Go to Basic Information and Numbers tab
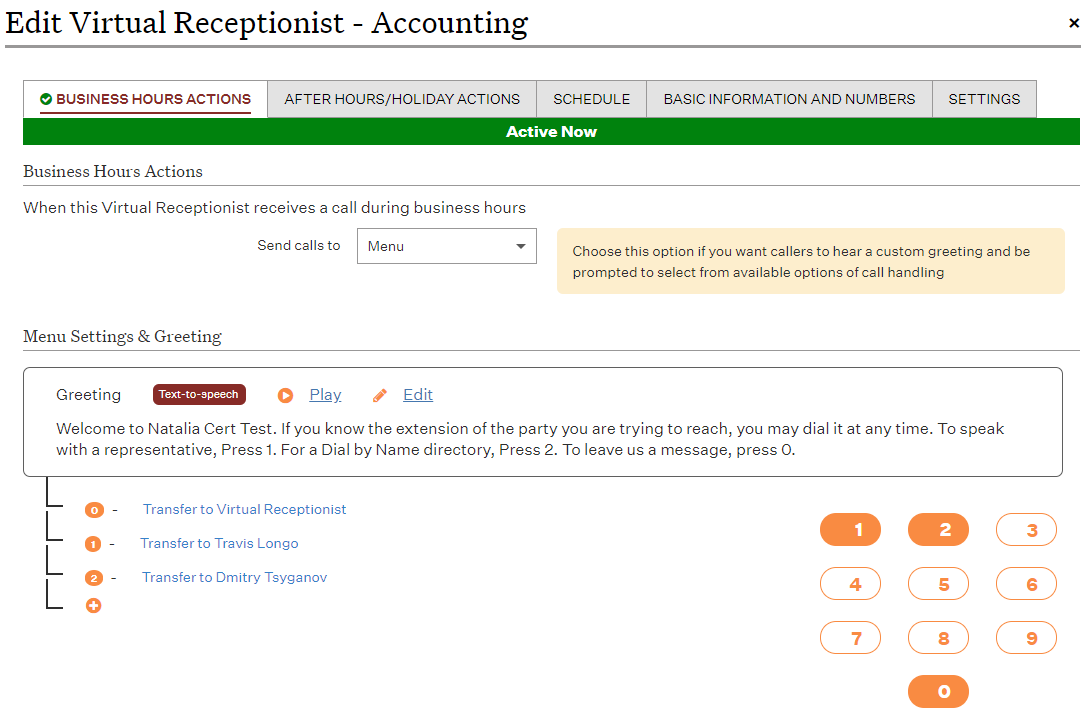This screenshot has width=1091, height=723. (x=789, y=99)
